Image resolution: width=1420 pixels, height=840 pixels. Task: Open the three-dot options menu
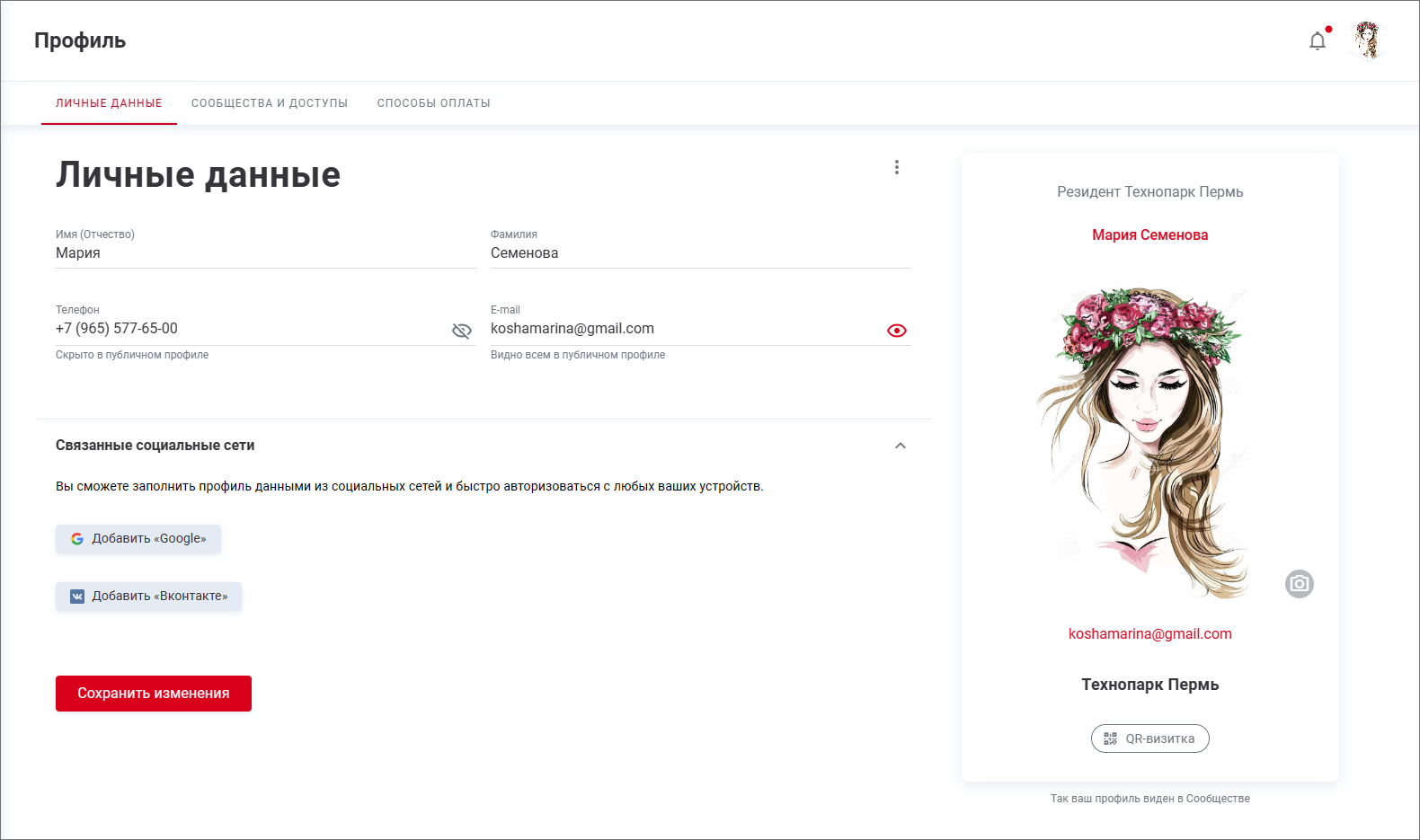(896, 167)
